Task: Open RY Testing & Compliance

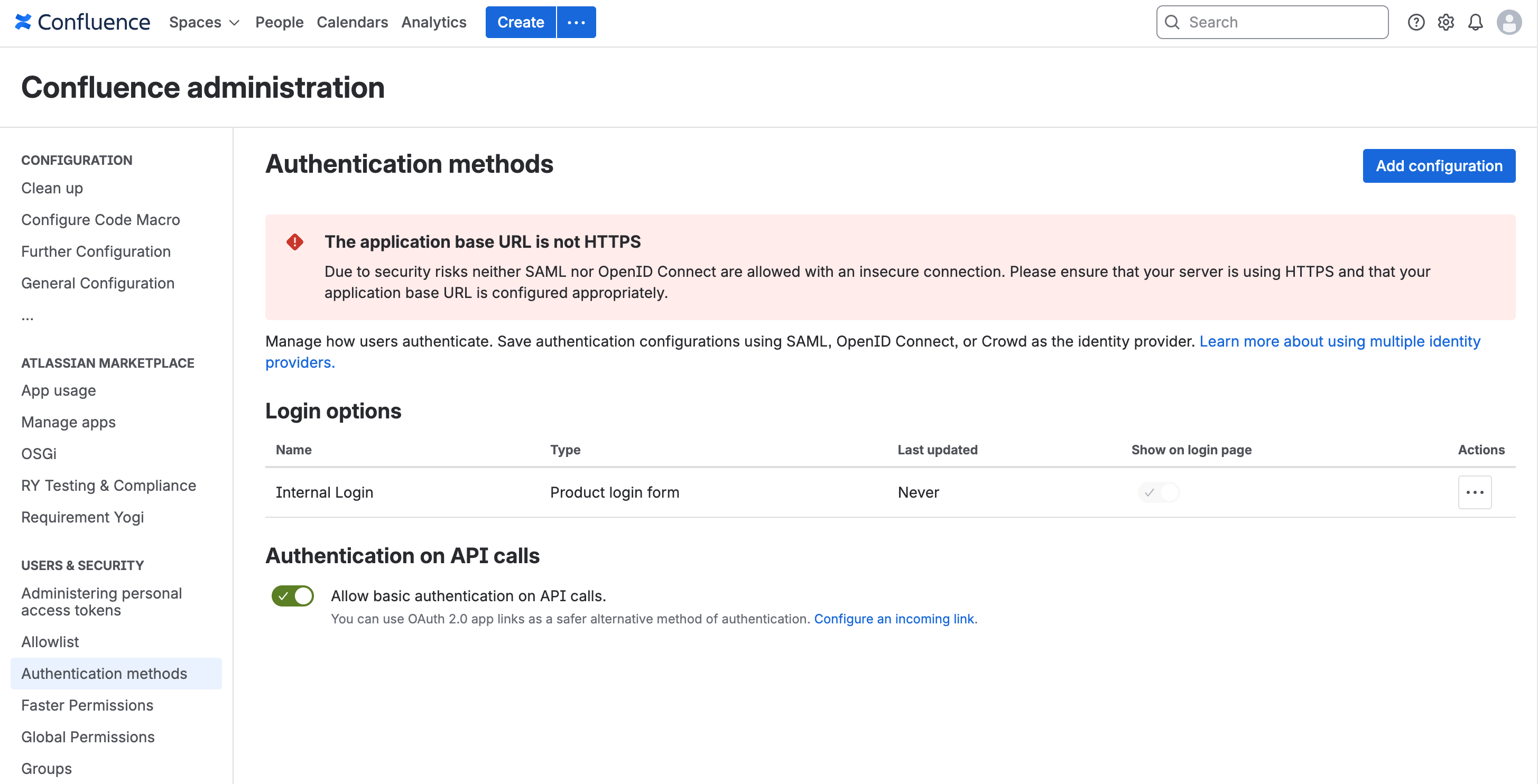Action: [x=109, y=485]
